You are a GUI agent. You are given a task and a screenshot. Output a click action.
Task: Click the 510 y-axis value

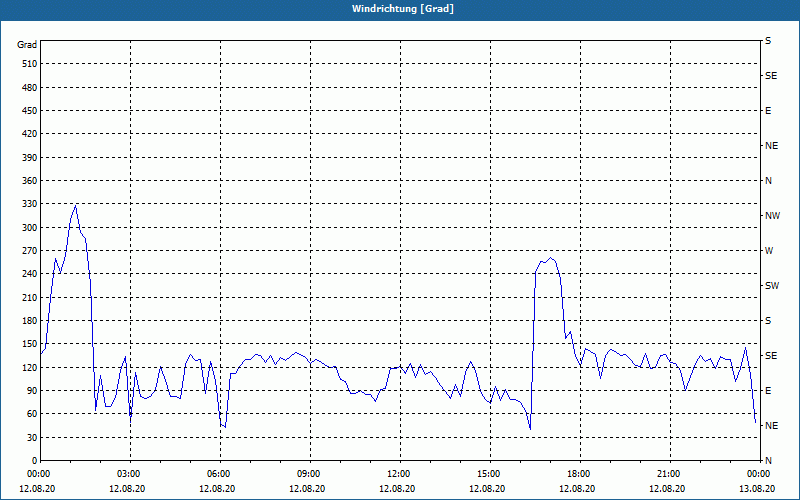[x=30, y=64]
